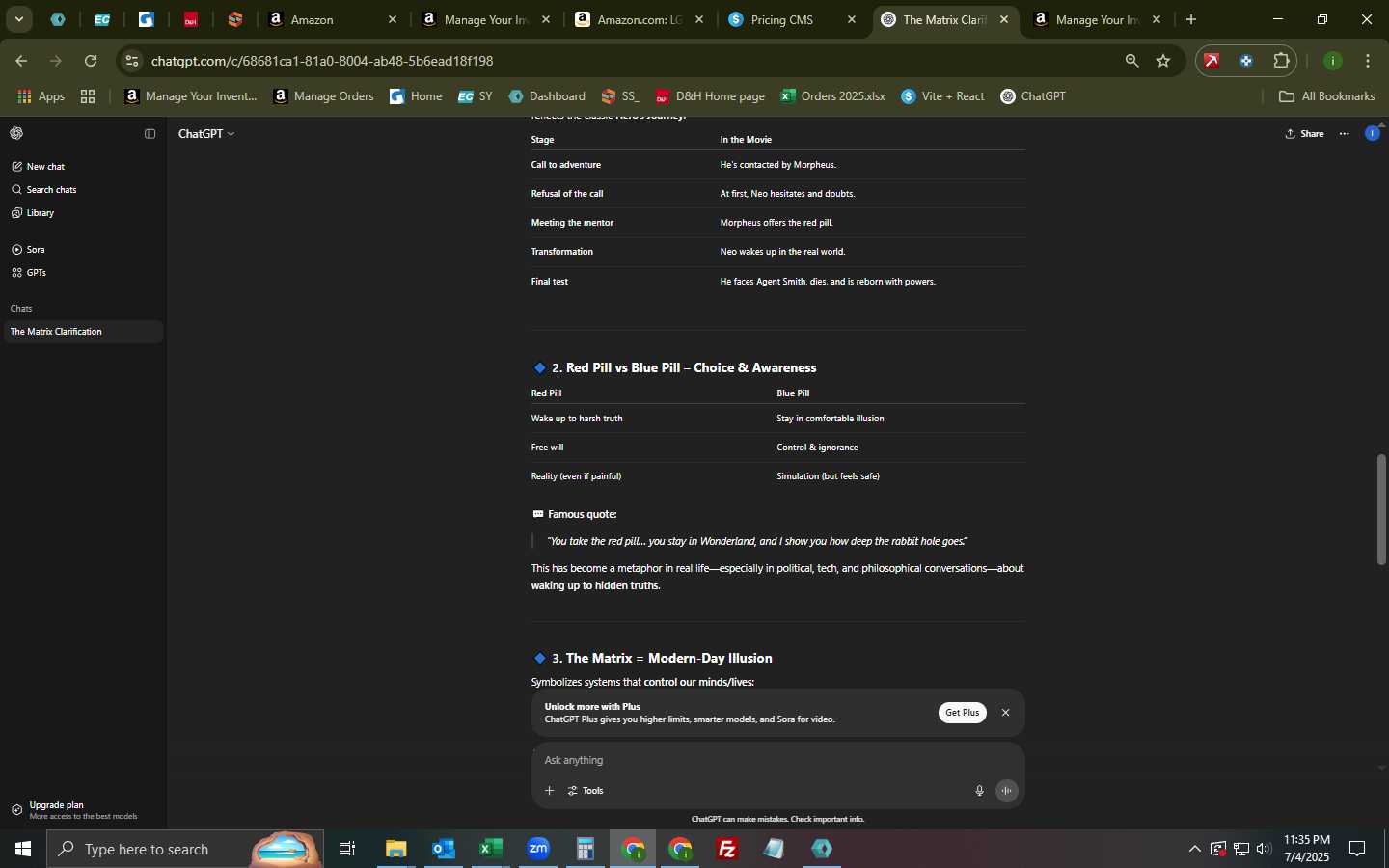
Task: Open the ChatGPT model selector dropdown
Action: [x=206, y=134]
